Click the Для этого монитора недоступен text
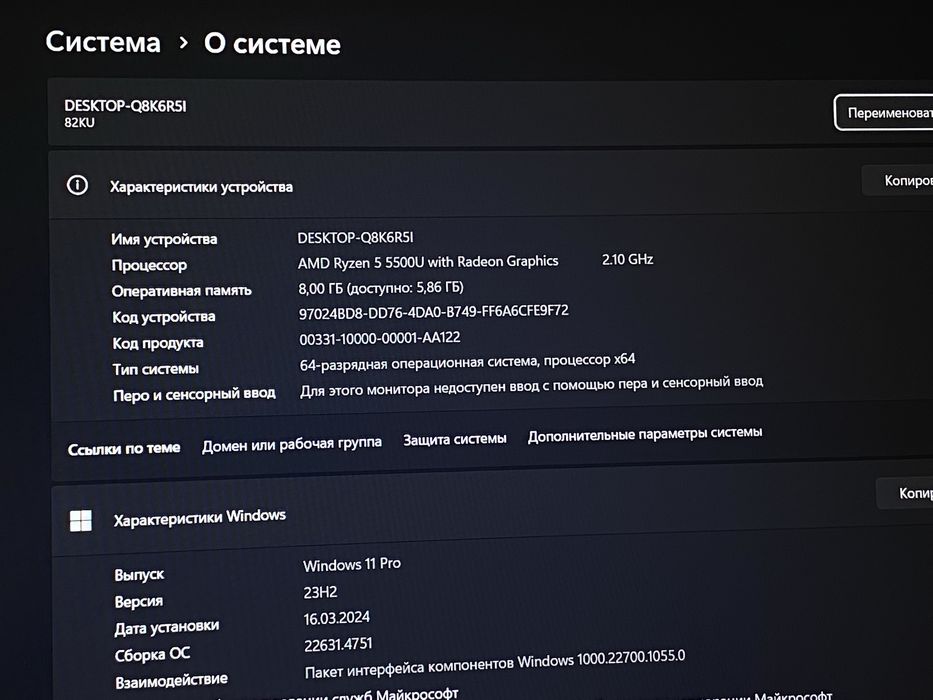 point(531,386)
